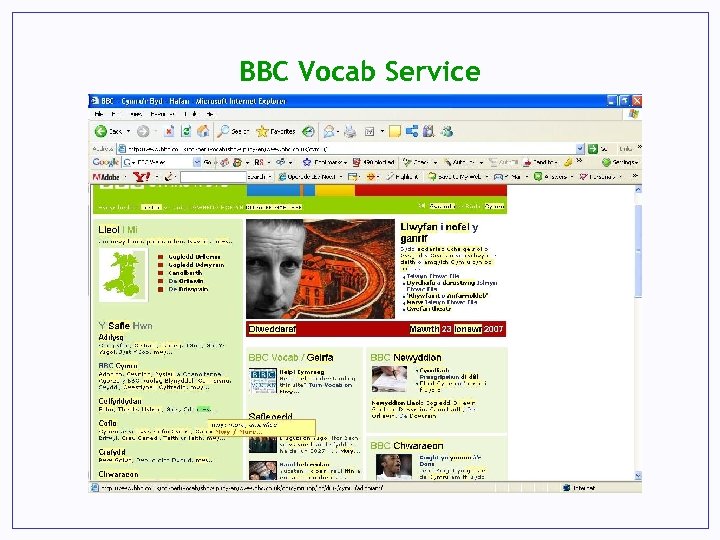Click the Crefydd link in the sidebar

(112, 452)
